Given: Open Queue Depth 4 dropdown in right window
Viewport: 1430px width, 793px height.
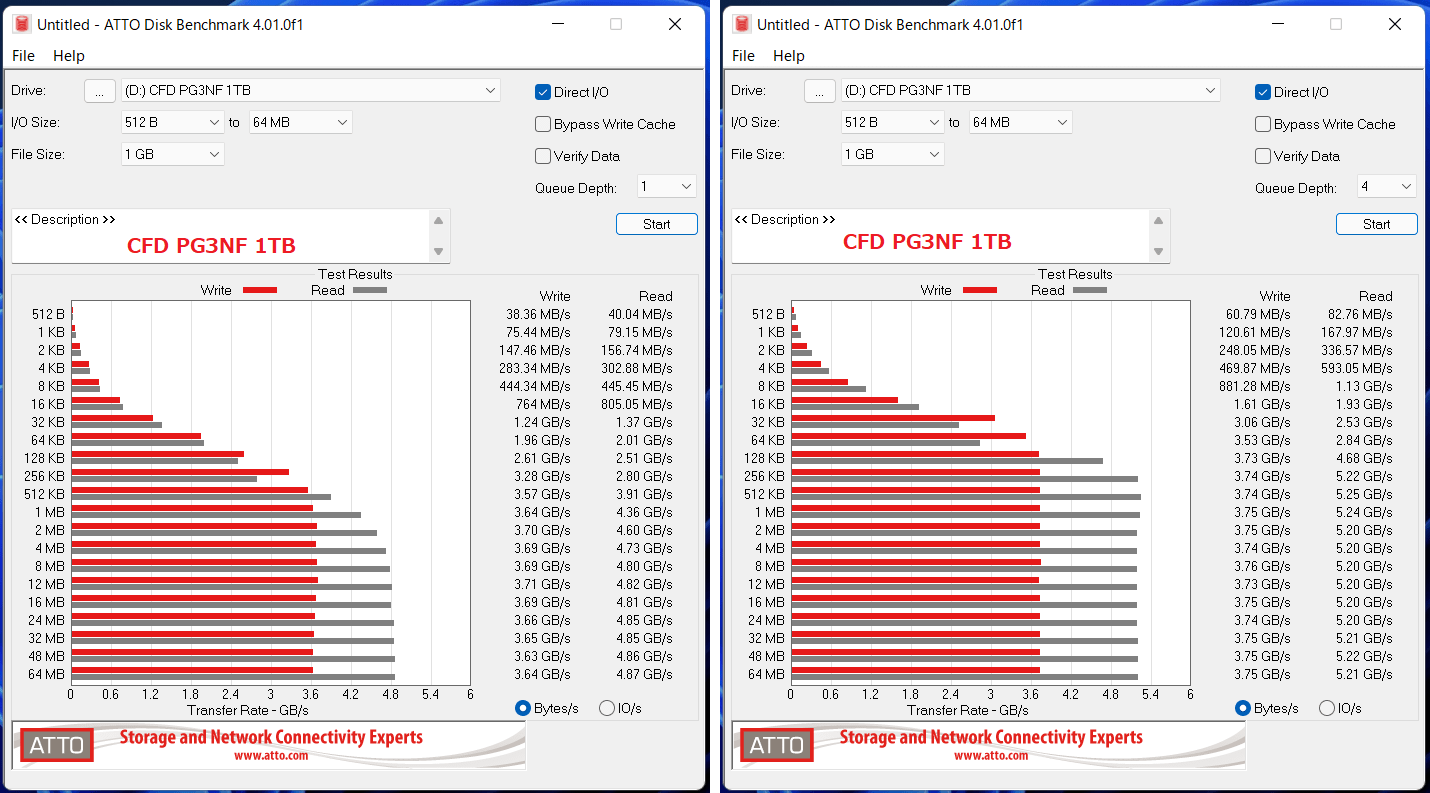Looking at the screenshot, I should [x=1386, y=186].
